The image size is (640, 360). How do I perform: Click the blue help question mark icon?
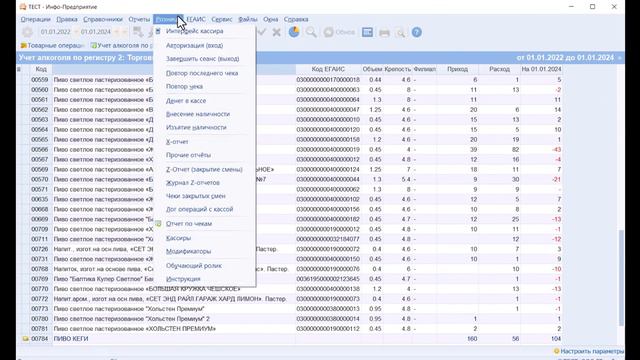click(416, 32)
